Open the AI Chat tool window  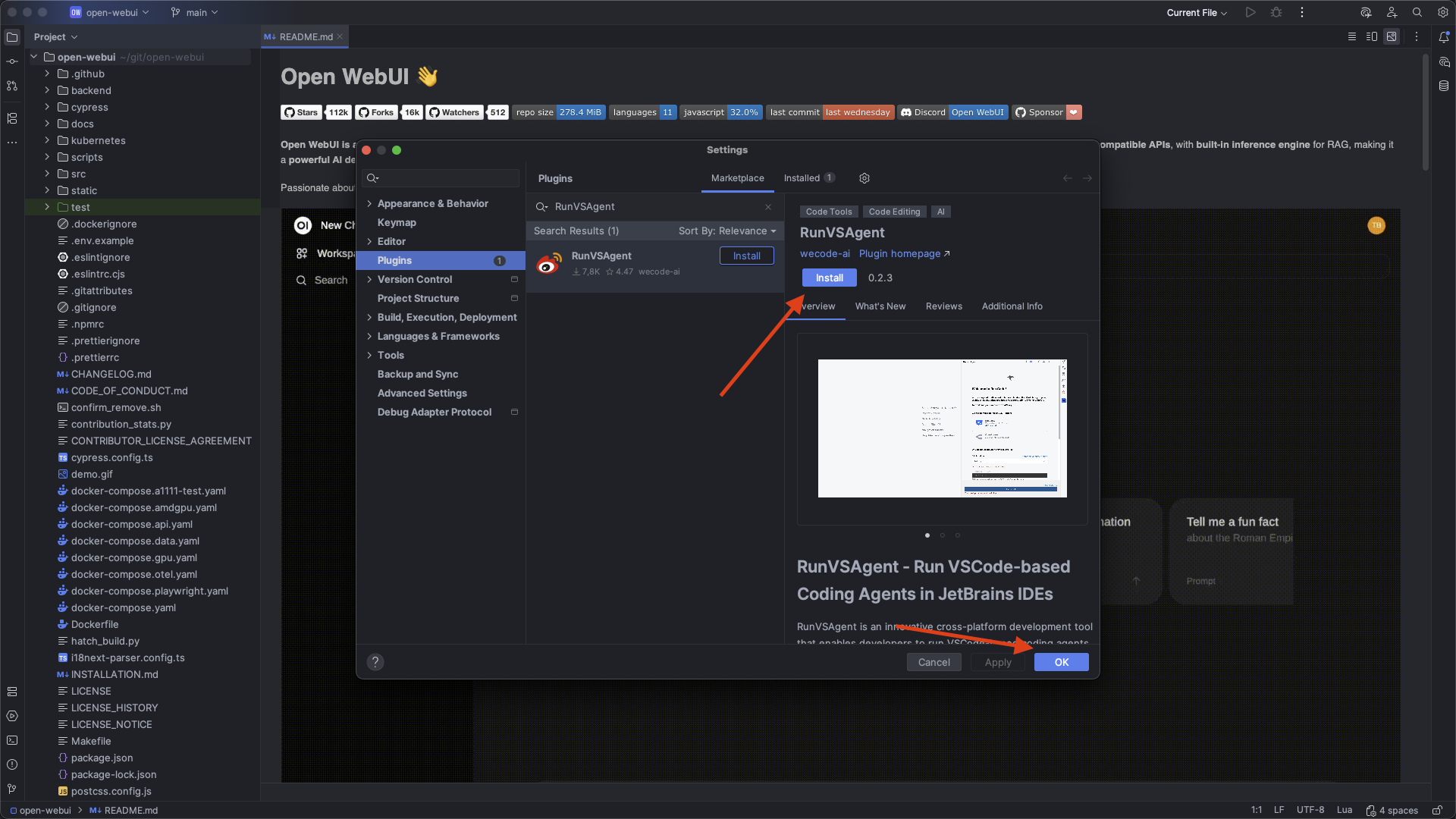1444,61
